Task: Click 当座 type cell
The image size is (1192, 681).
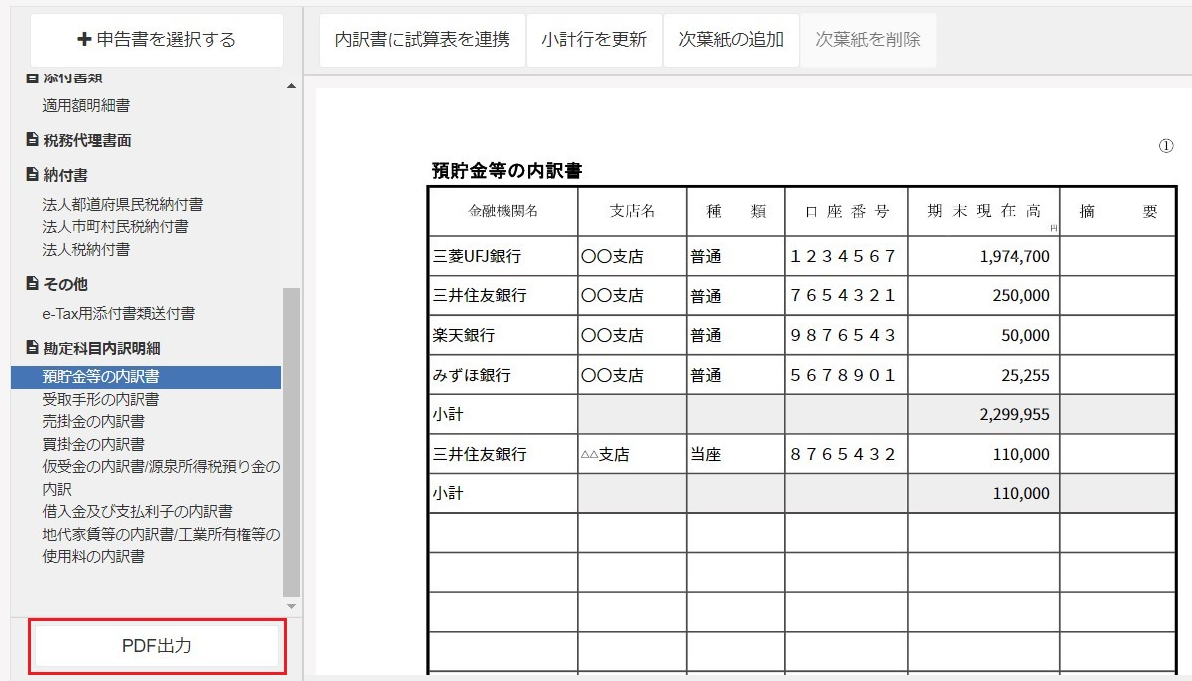Action: pyautogui.click(x=736, y=454)
